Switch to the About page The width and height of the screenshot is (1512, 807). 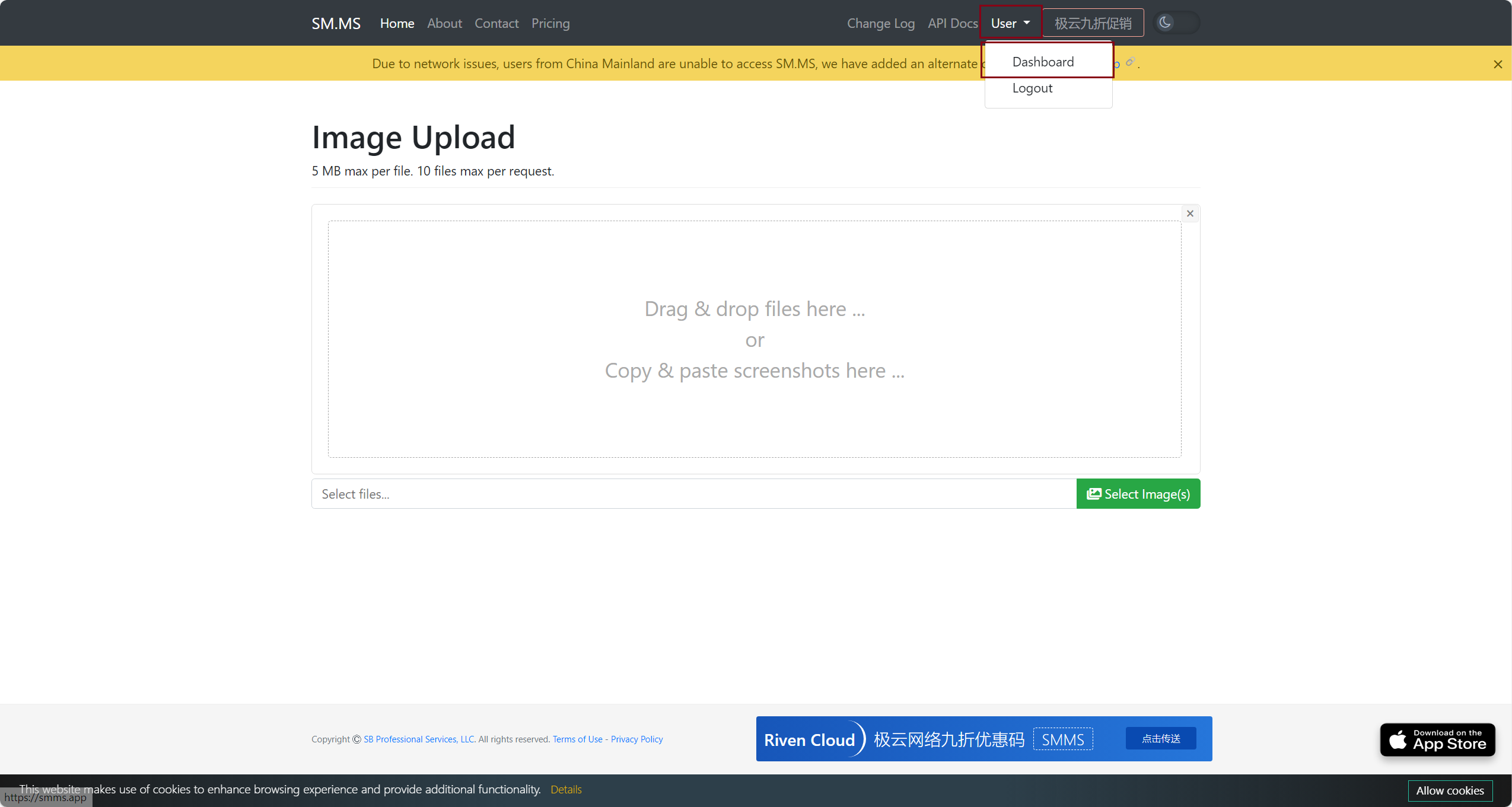[x=444, y=23]
